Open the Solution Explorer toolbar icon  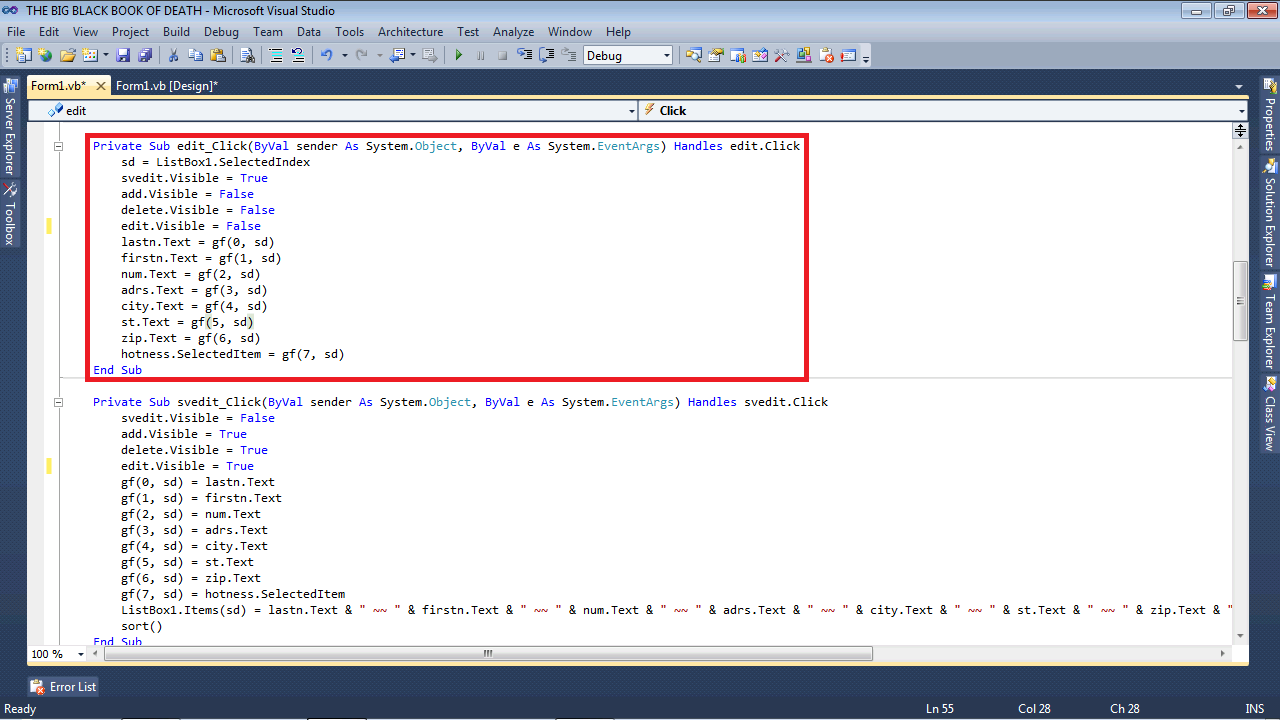point(693,55)
